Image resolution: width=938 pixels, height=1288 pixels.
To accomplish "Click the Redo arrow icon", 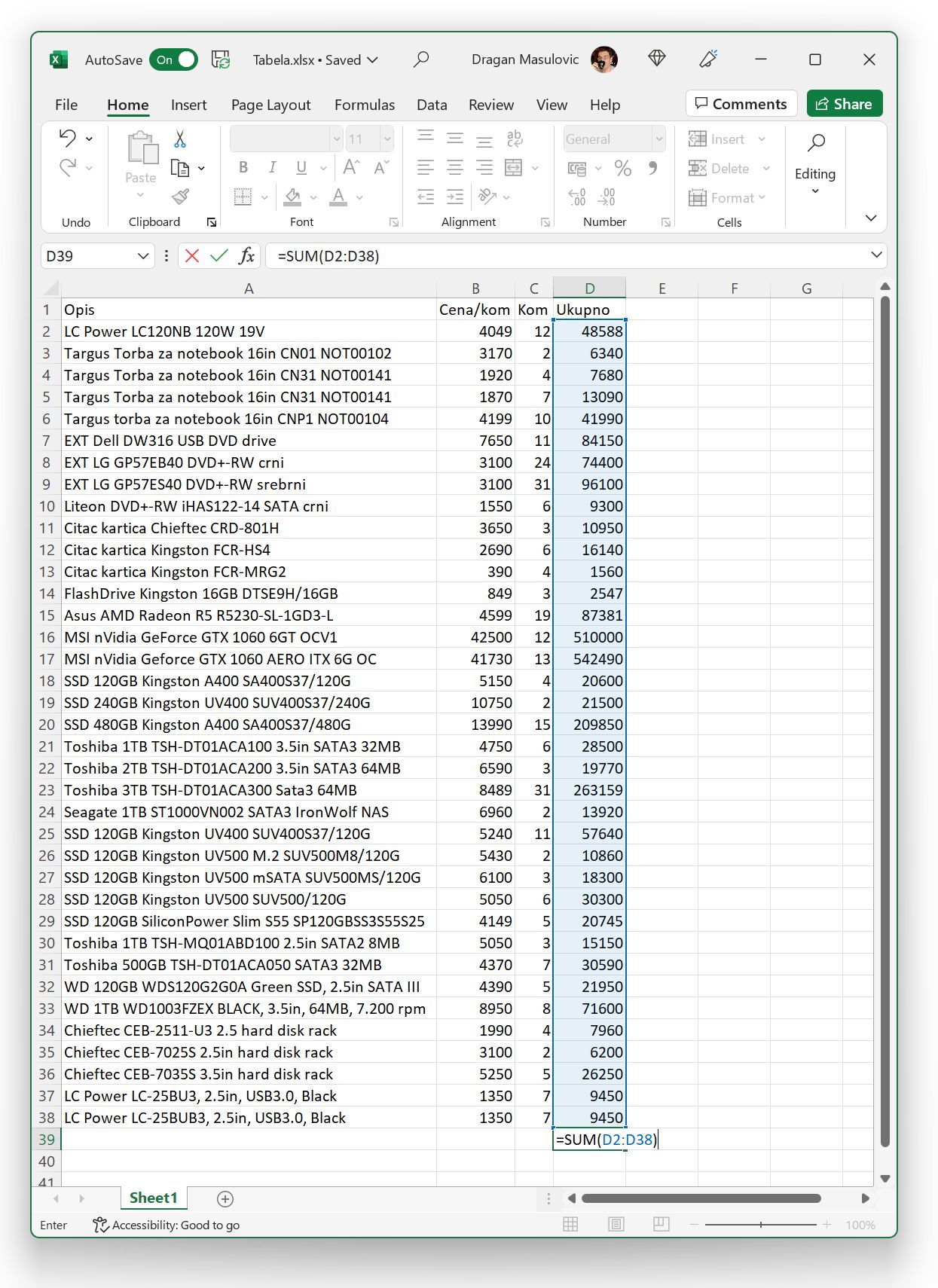I will click(68, 167).
